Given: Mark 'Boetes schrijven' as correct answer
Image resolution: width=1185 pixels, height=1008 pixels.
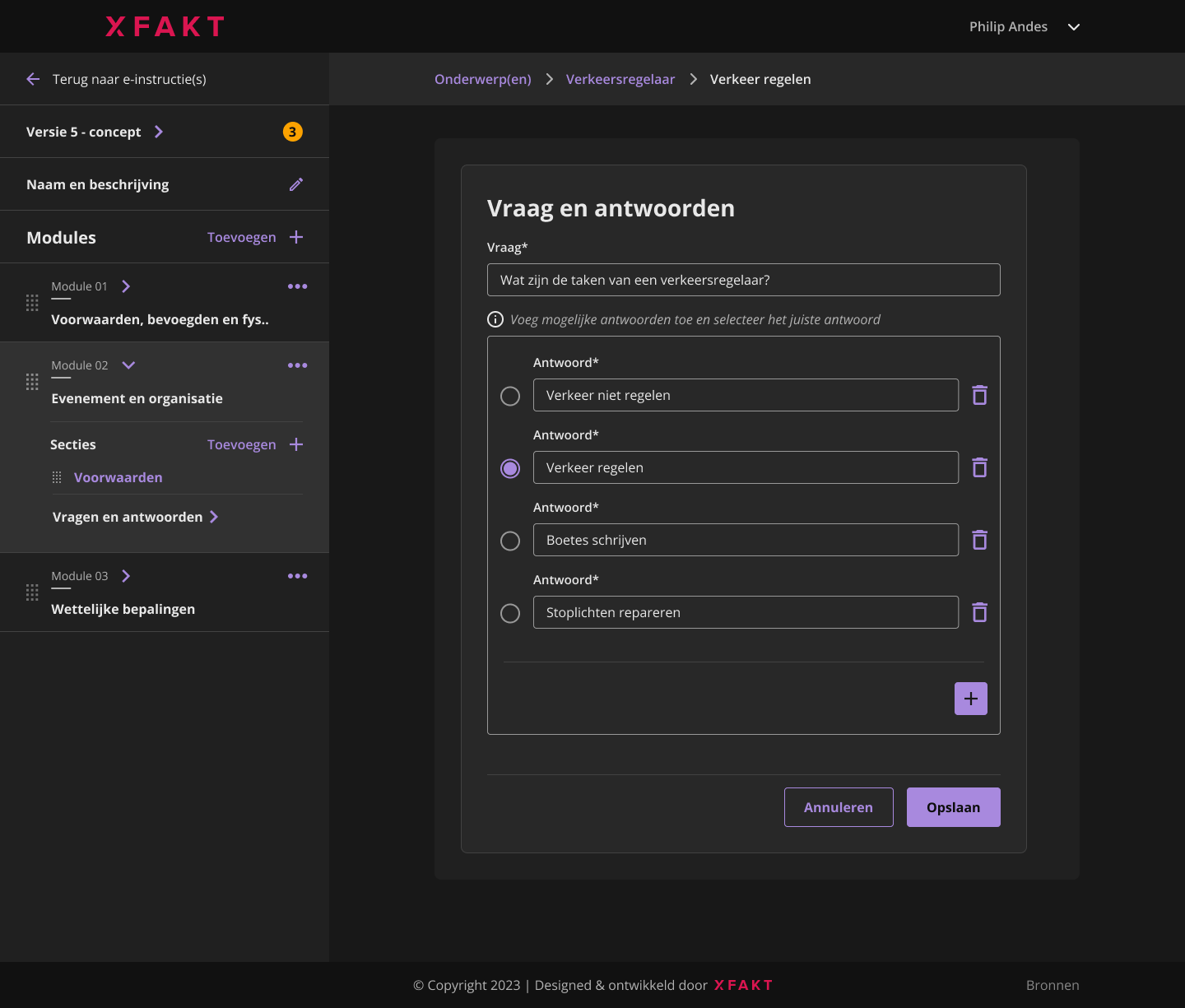Looking at the screenshot, I should 510,541.
